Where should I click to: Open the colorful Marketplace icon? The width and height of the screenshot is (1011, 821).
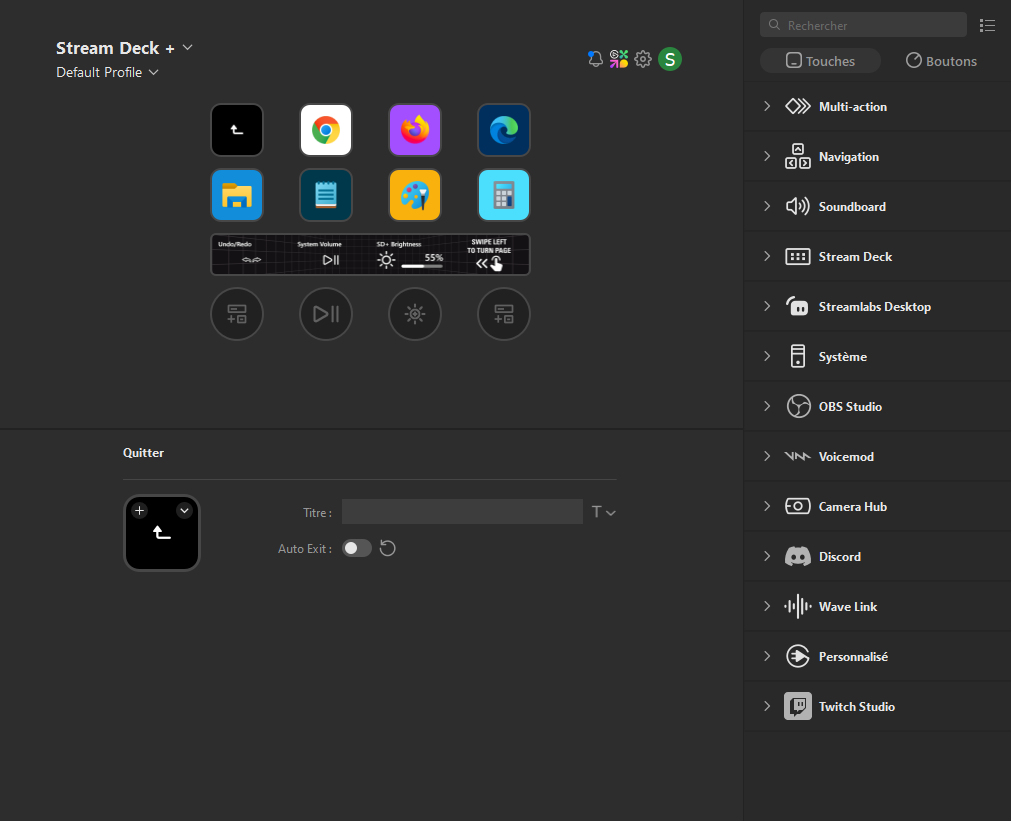[x=619, y=59]
